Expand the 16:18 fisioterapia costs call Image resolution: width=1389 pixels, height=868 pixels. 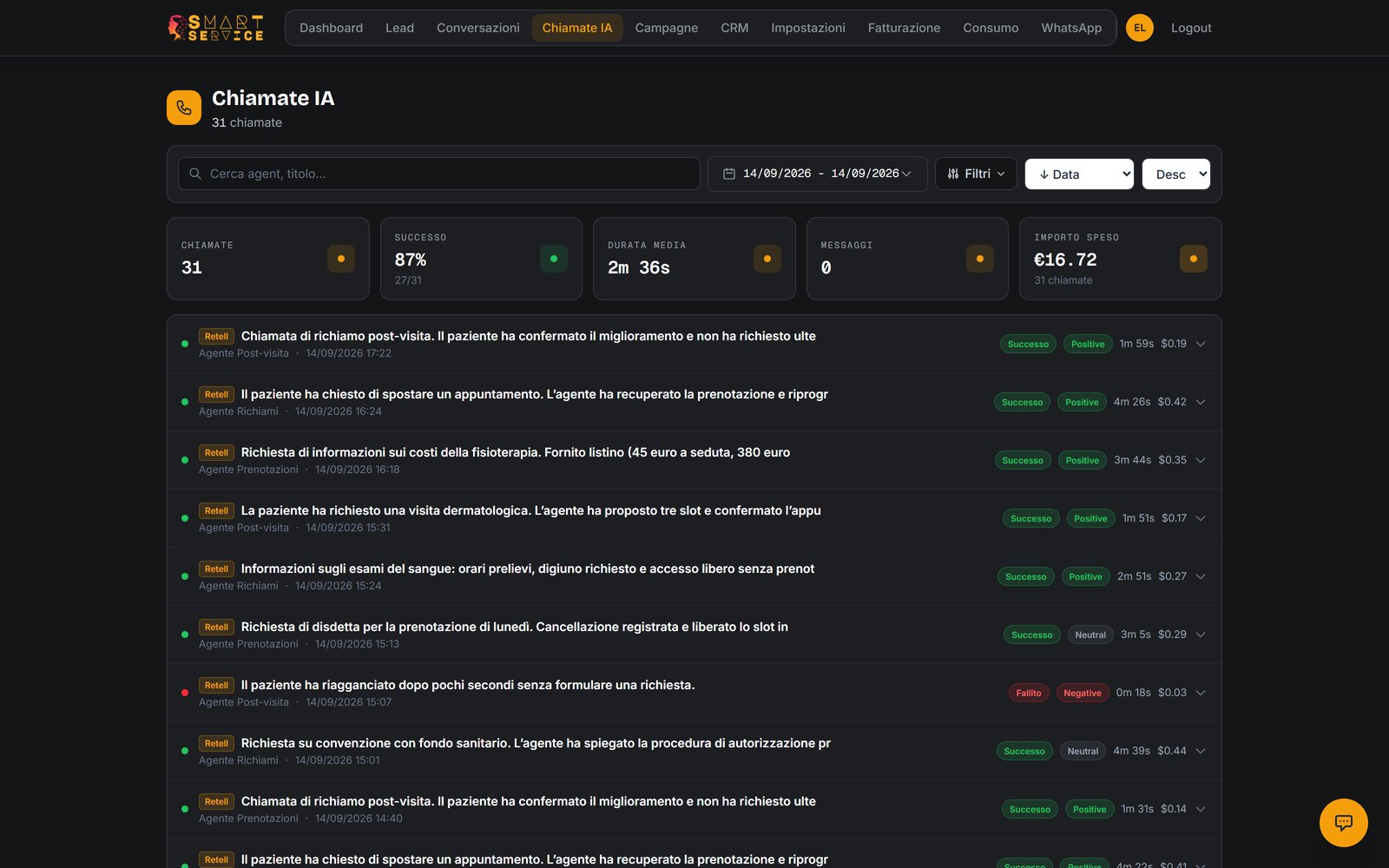(x=1201, y=460)
